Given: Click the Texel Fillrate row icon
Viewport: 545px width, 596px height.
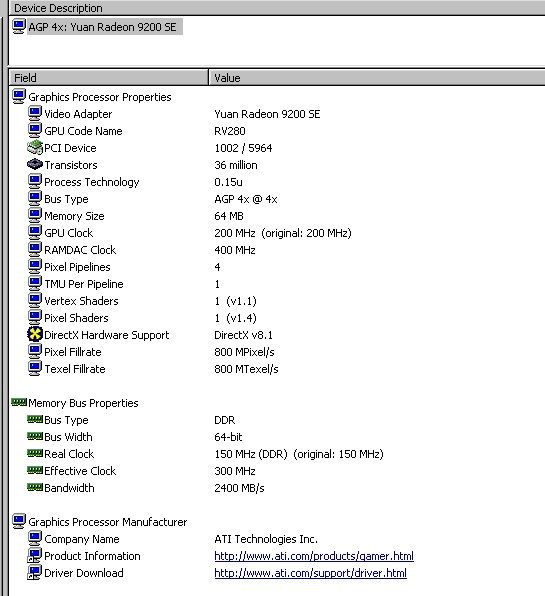Looking at the screenshot, I should tap(35, 369).
